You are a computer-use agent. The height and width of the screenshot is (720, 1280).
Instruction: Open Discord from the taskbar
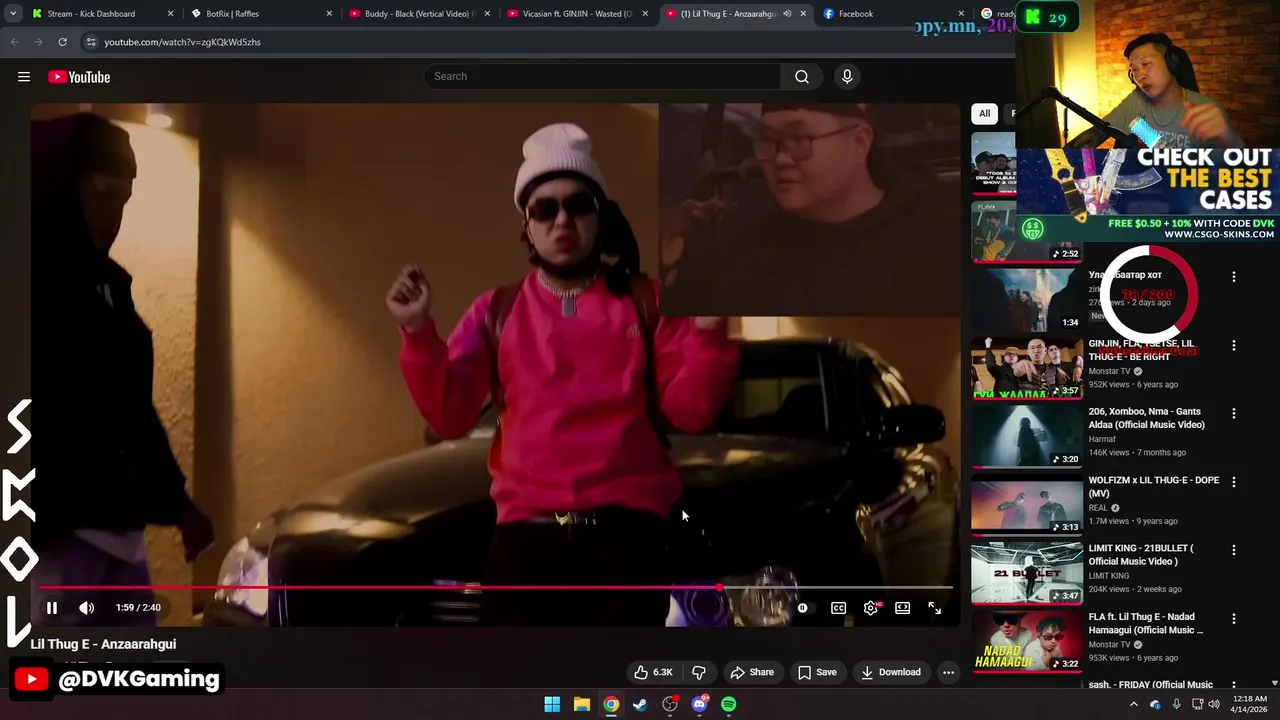pyautogui.click(x=699, y=704)
